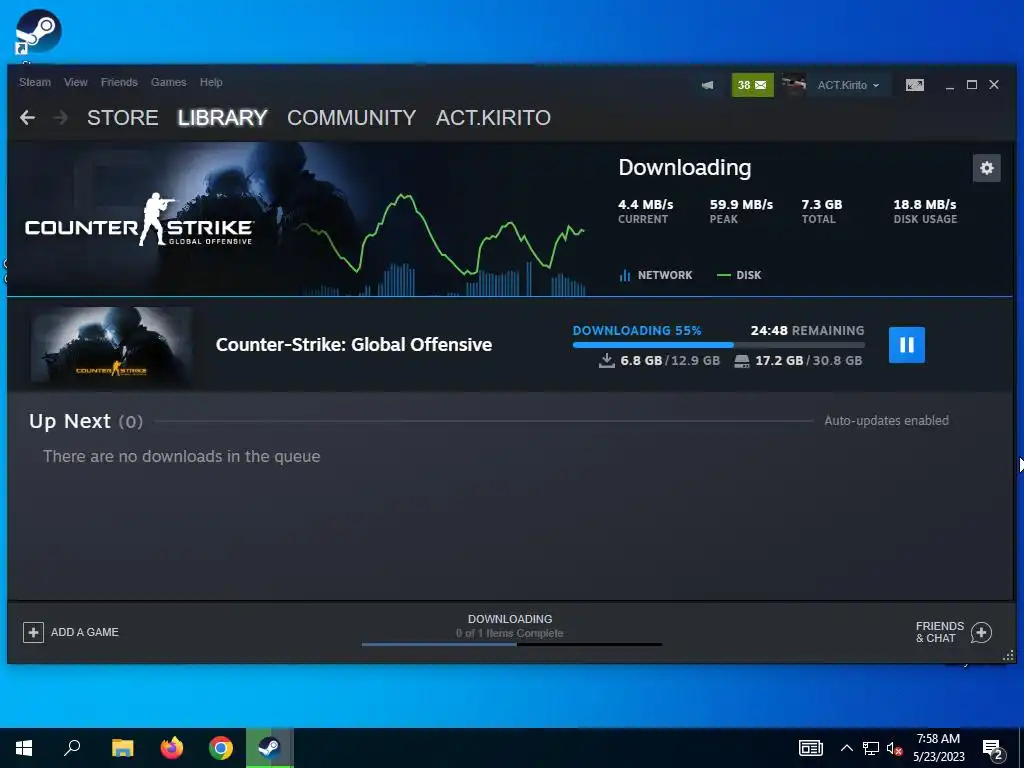
Task: Switch to Big Picture mode icon
Action: click(x=914, y=85)
